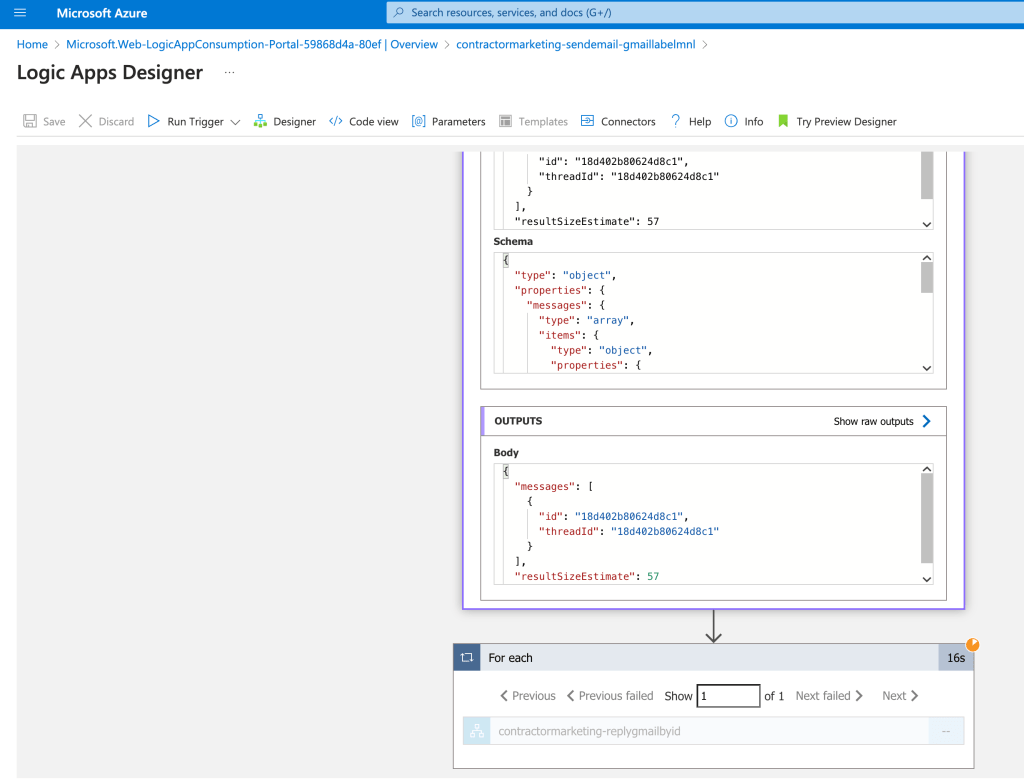Viewport: 1024px width, 779px height.
Task: Click the Connectors icon
Action: click(587, 121)
